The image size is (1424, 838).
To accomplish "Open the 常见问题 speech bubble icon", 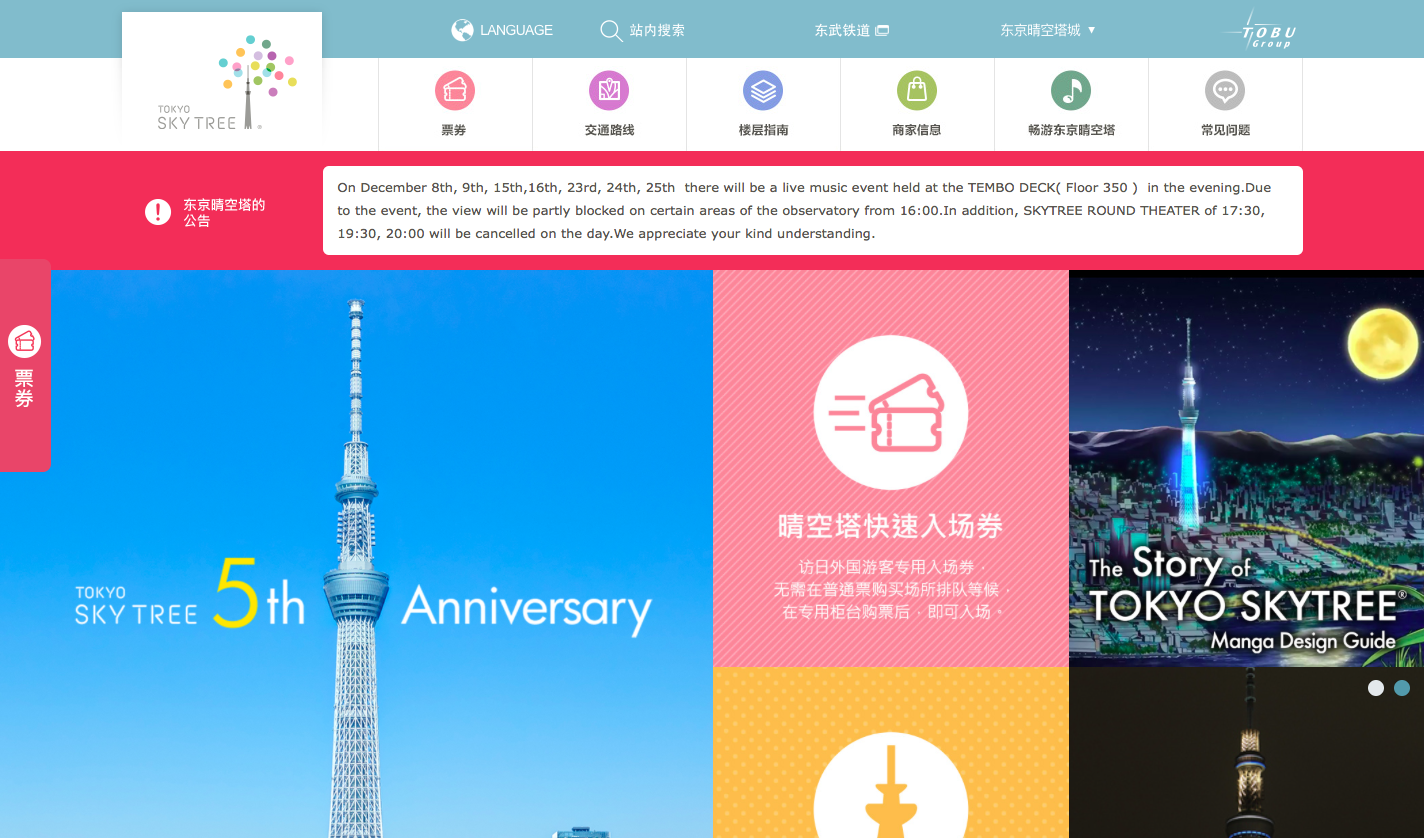I will click(1225, 90).
